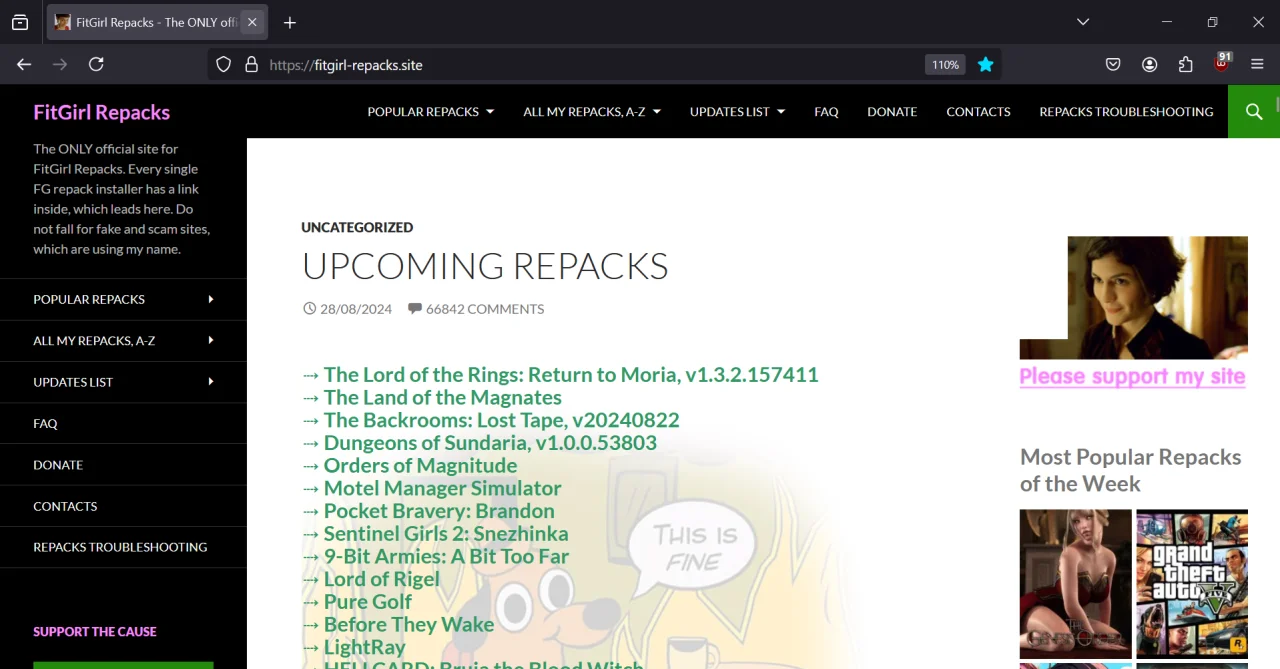The image size is (1280, 669).
Task: Click Dungeons of Sundaria entry
Action: pyautogui.click(x=490, y=443)
